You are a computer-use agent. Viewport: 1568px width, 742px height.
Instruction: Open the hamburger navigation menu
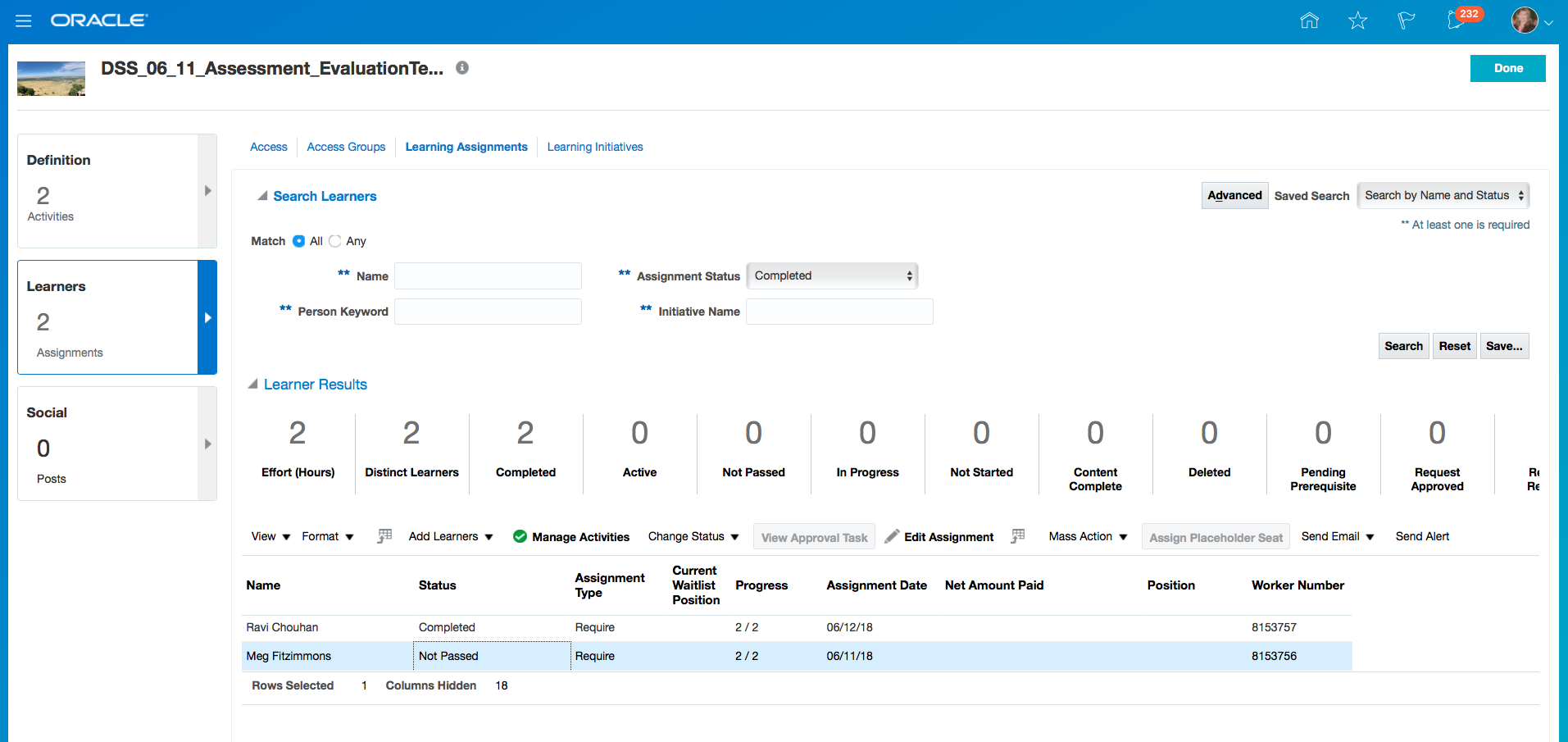tap(24, 20)
